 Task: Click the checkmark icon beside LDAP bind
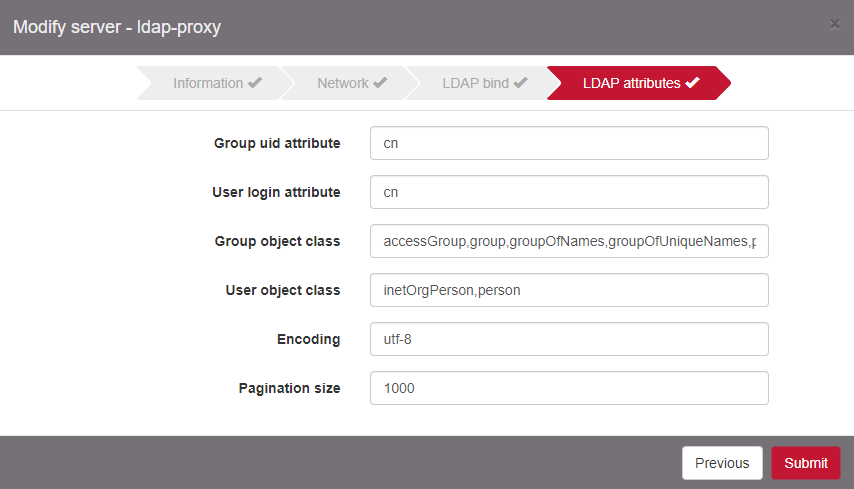click(520, 83)
